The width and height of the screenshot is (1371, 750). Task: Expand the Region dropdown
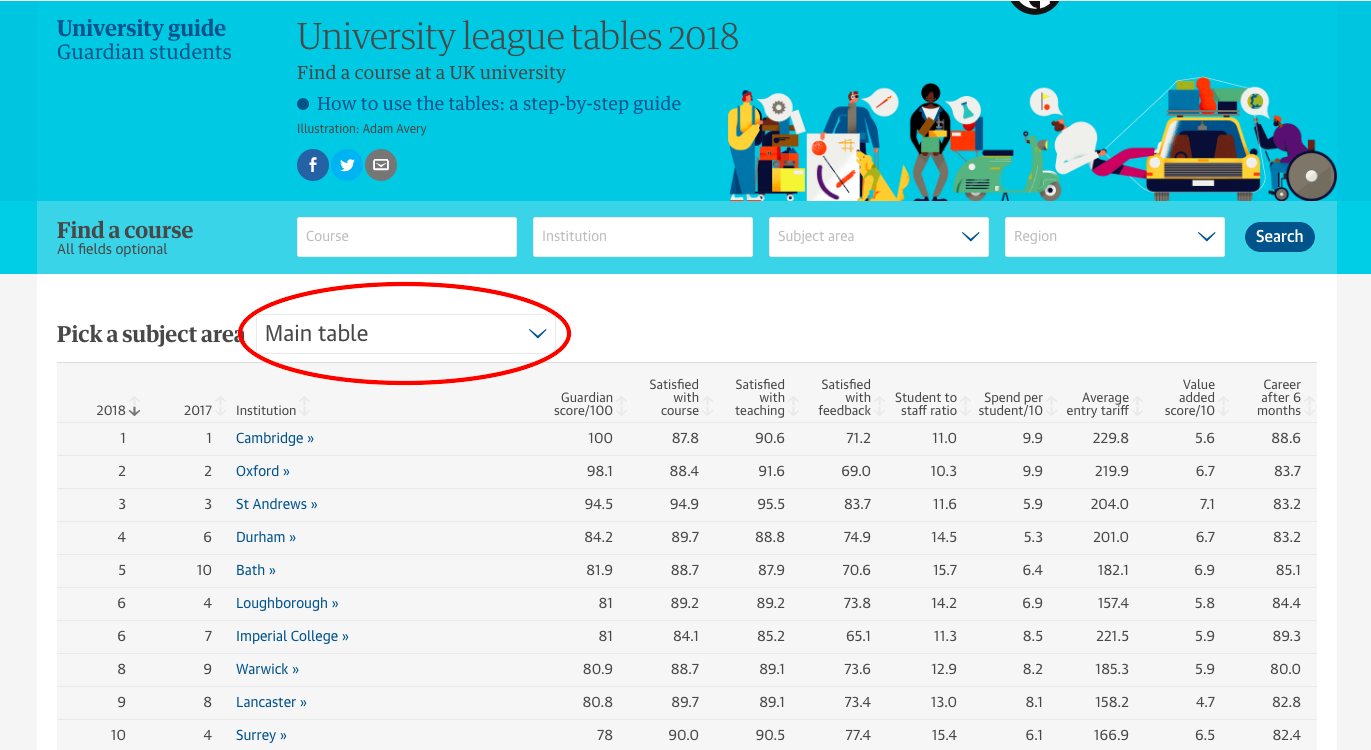(1114, 236)
